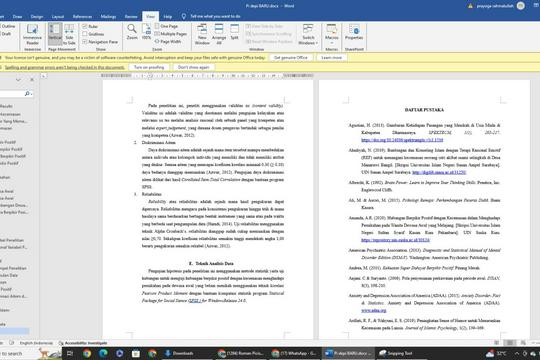Switch to Draft view
Image resolution: width=540 pixels, height=360 pixels.
5,34
